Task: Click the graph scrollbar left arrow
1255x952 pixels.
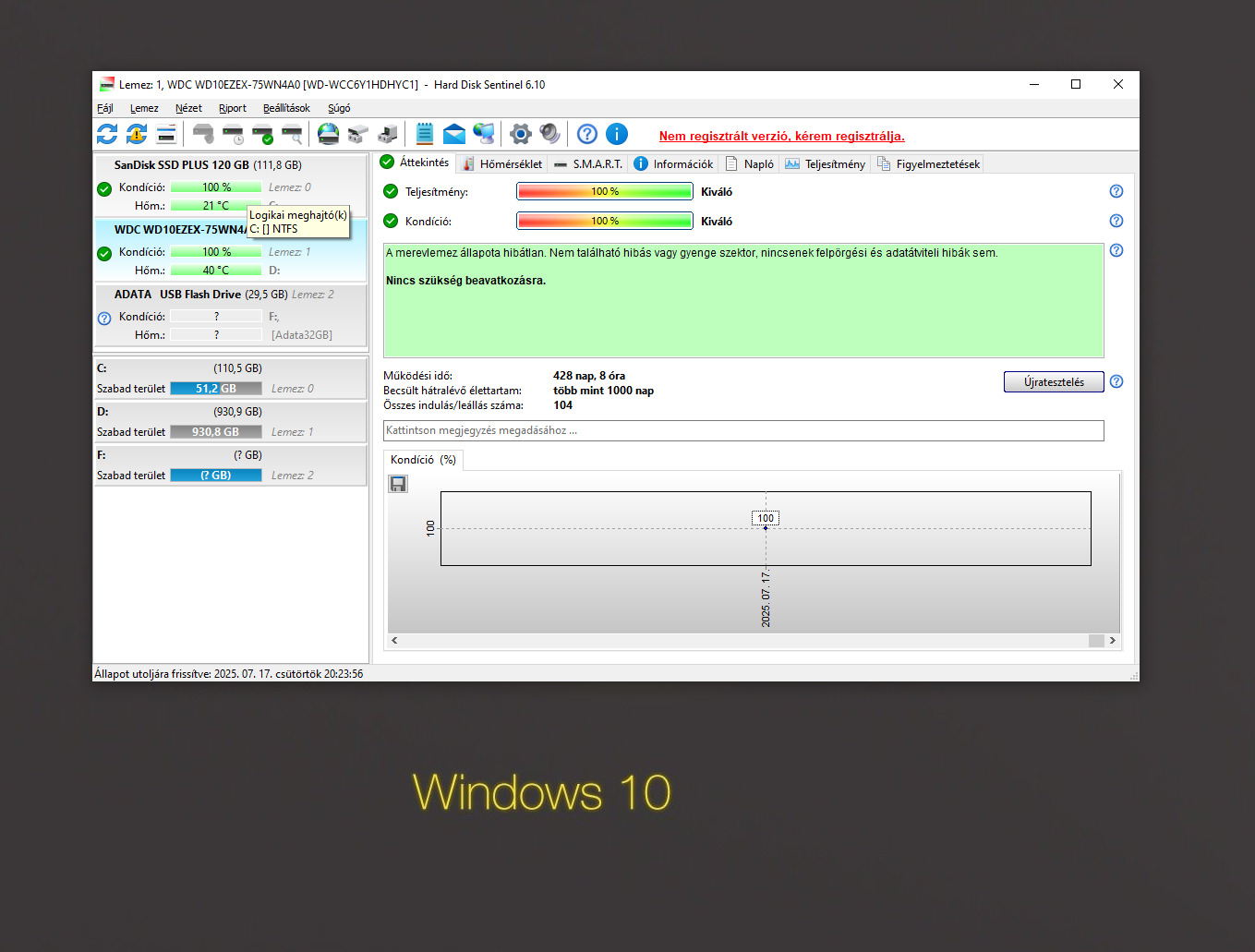Action: pos(394,640)
